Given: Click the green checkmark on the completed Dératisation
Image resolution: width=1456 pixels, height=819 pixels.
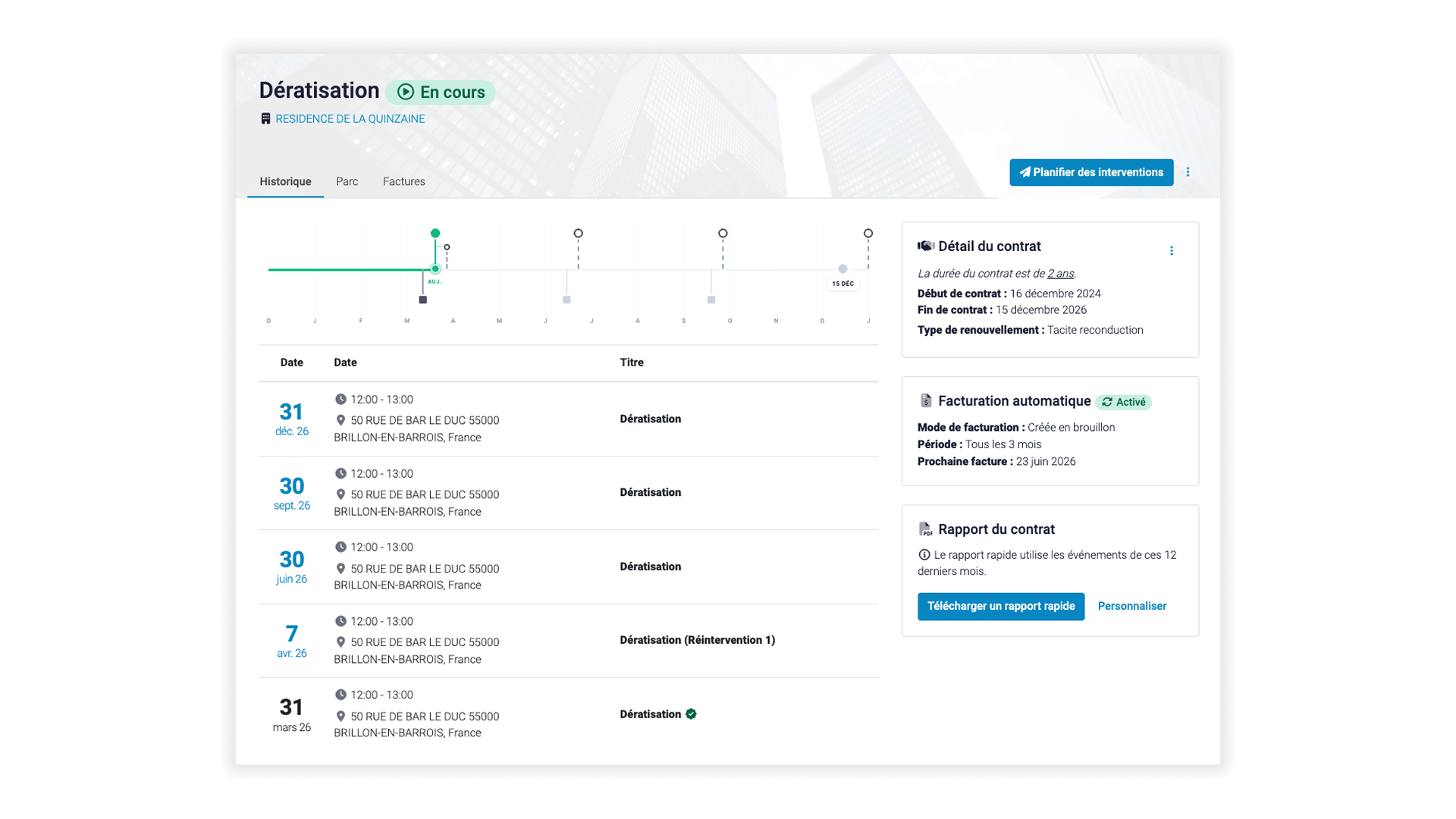Looking at the screenshot, I should click(x=691, y=714).
